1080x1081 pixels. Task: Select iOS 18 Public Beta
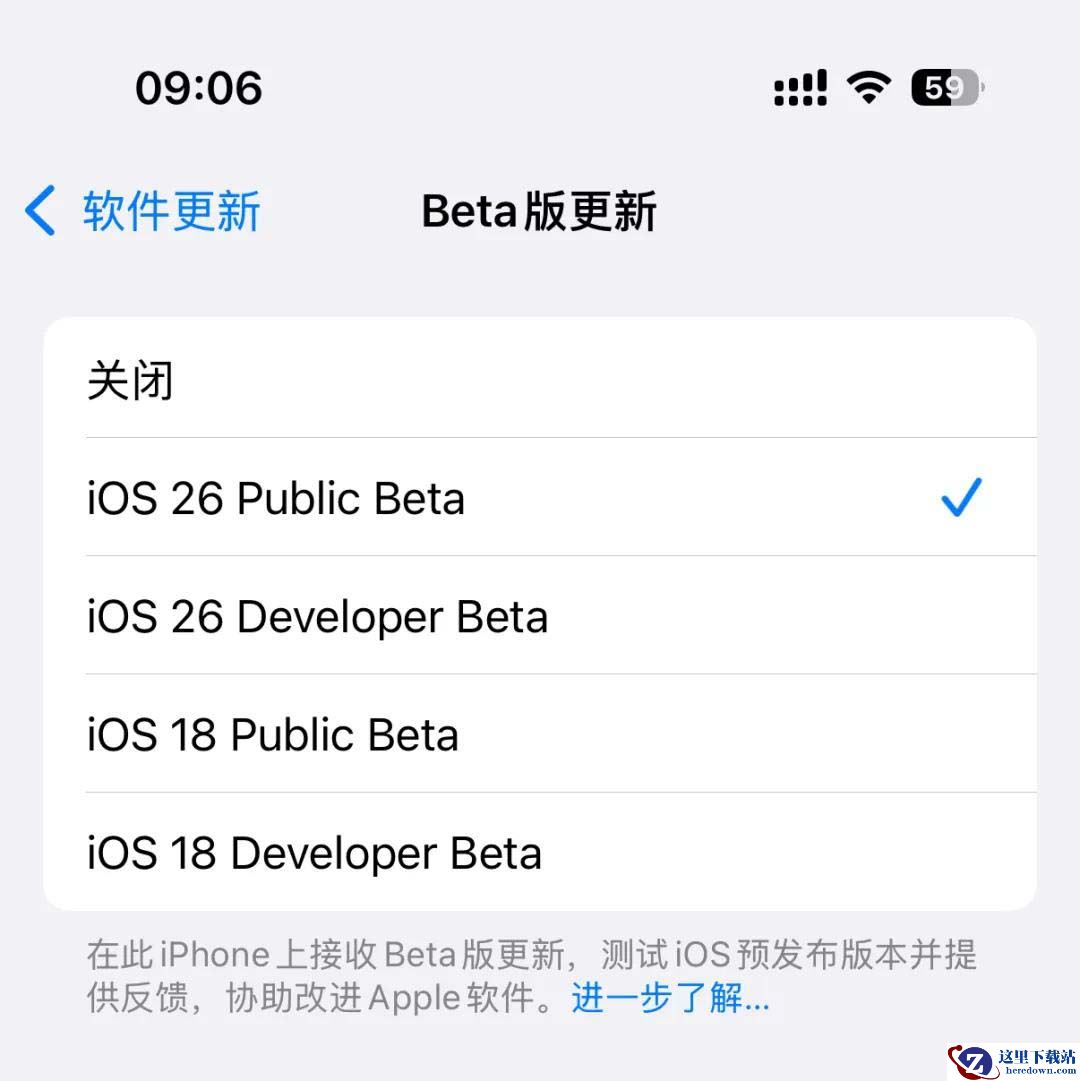540,734
